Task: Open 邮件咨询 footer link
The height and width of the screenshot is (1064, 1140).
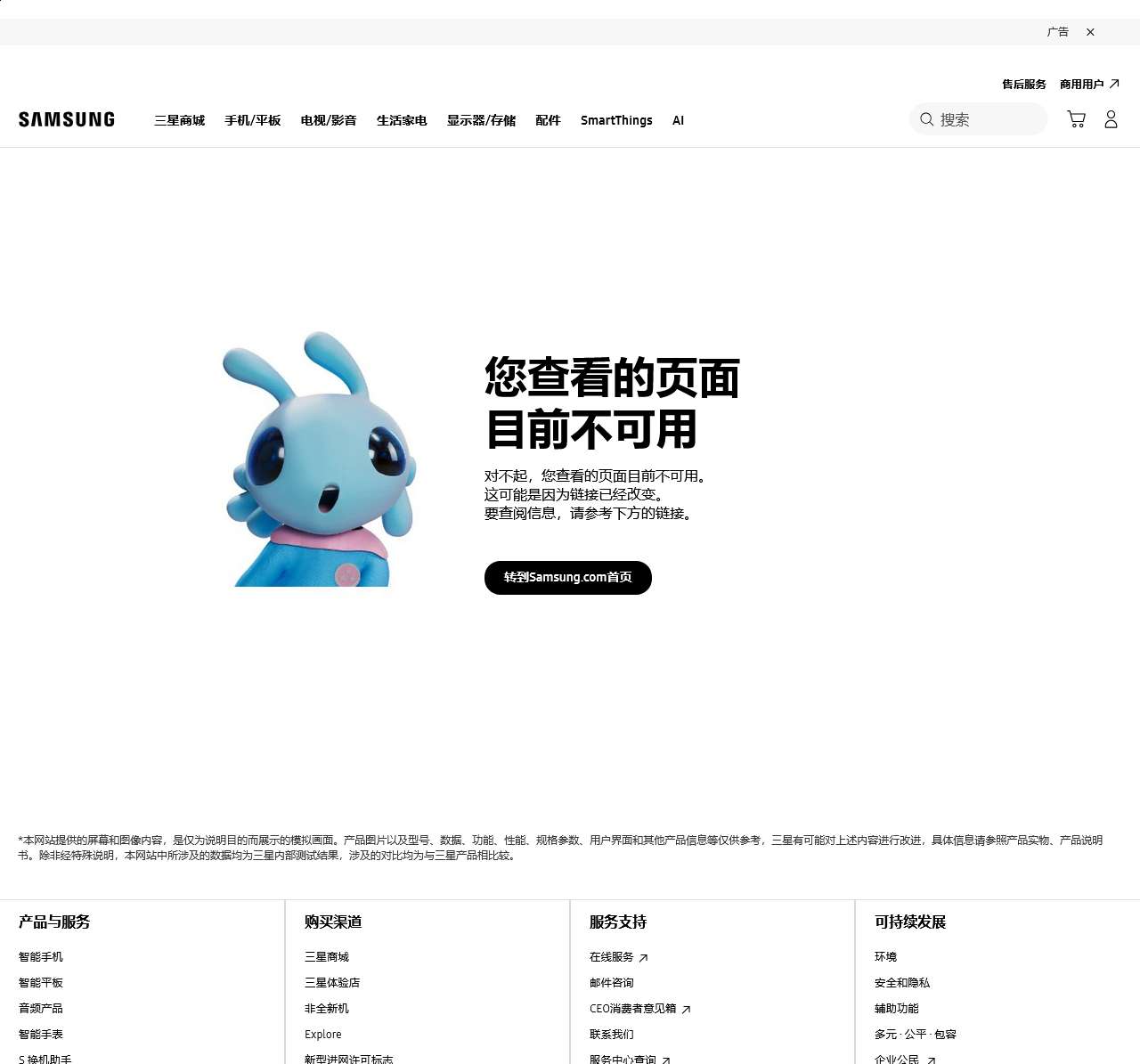Action: coord(612,983)
